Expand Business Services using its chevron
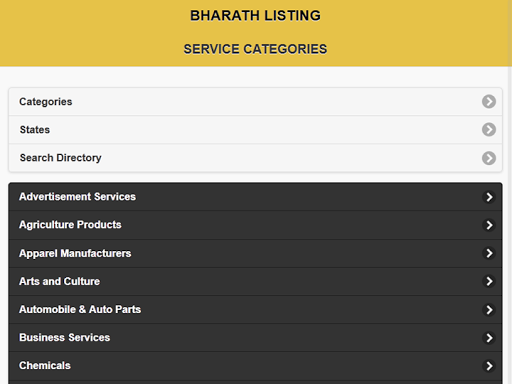Viewport: 512px width, 384px height. click(x=489, y=338)
